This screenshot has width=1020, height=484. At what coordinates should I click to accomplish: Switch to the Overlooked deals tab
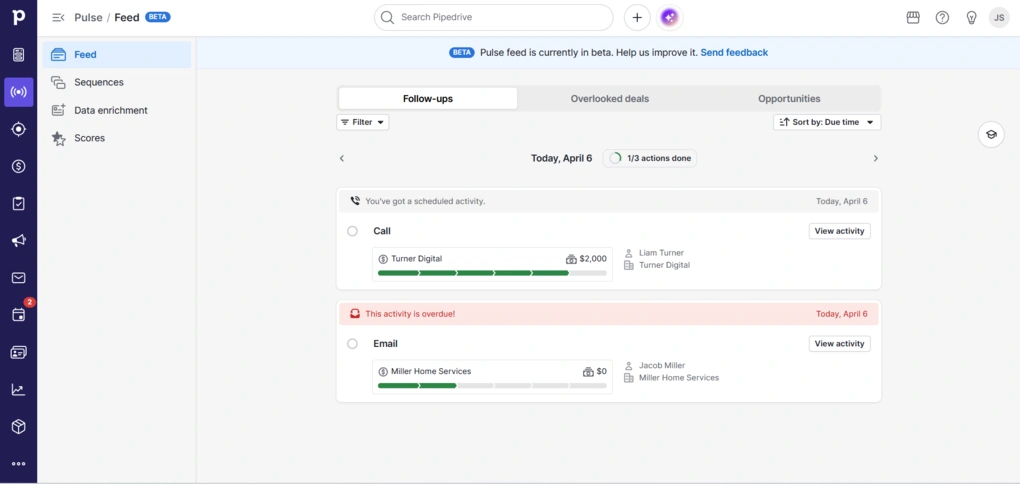coord(610,99)
